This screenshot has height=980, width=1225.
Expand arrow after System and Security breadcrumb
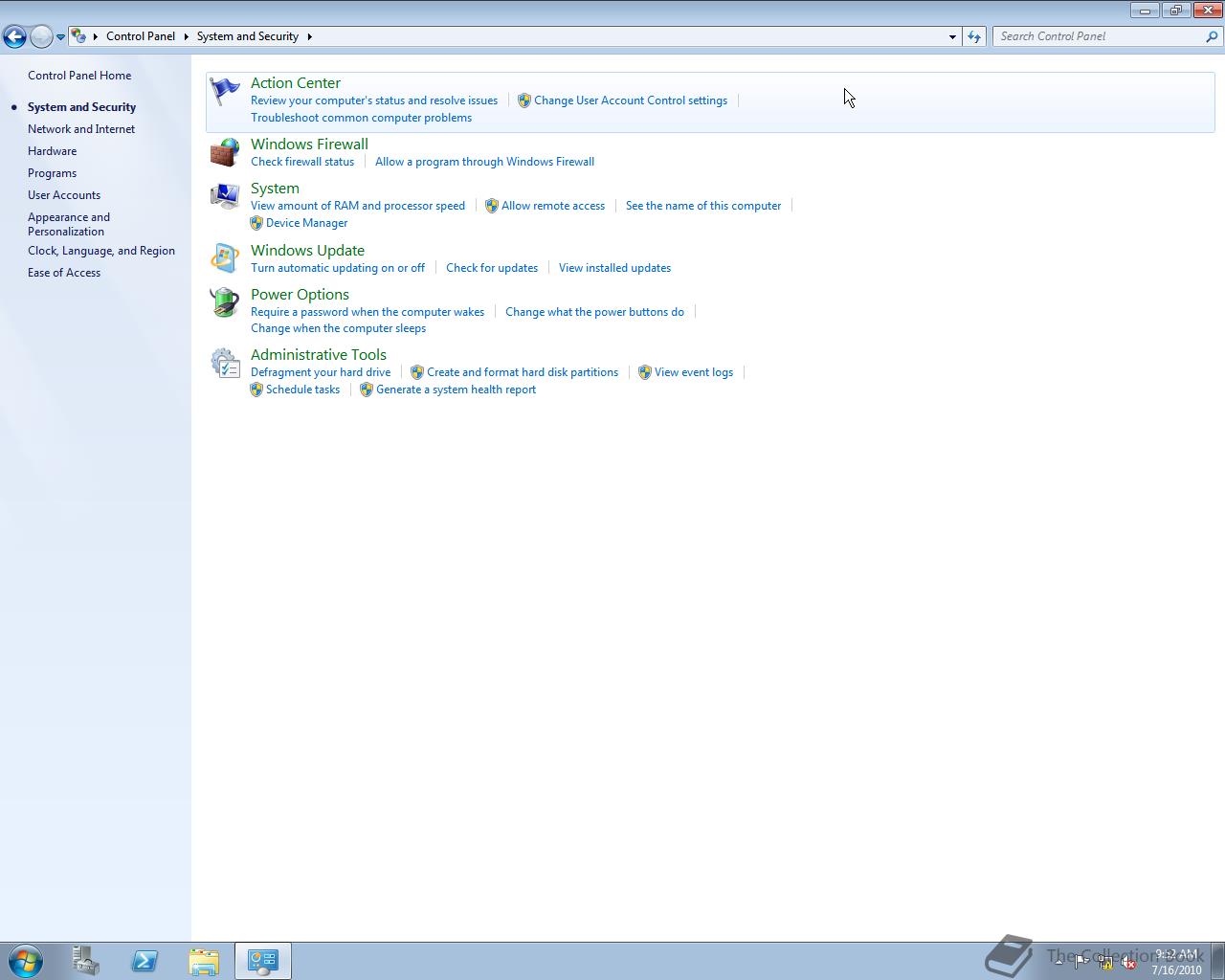click(x=309, y=36)
